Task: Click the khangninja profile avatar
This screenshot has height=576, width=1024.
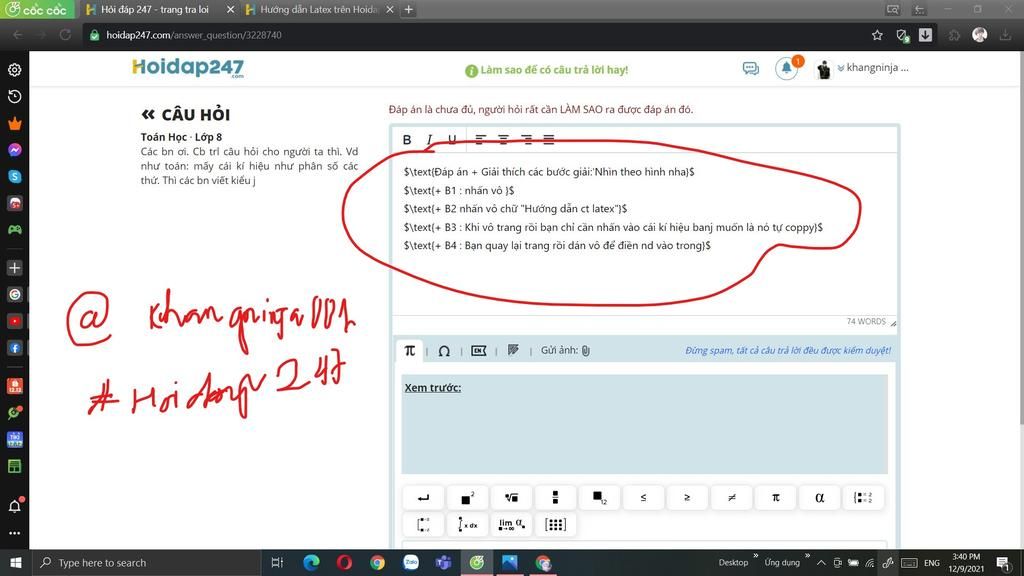Action: tap(824, 69)
